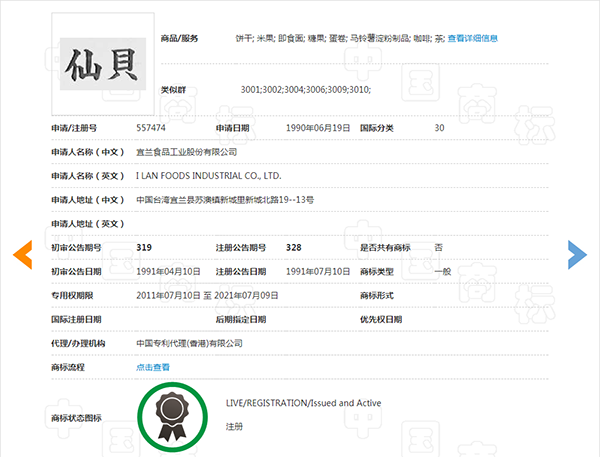Select application date 1990年06月19日
The width and height of the screenshot is (600, 457).
(318, 128)
